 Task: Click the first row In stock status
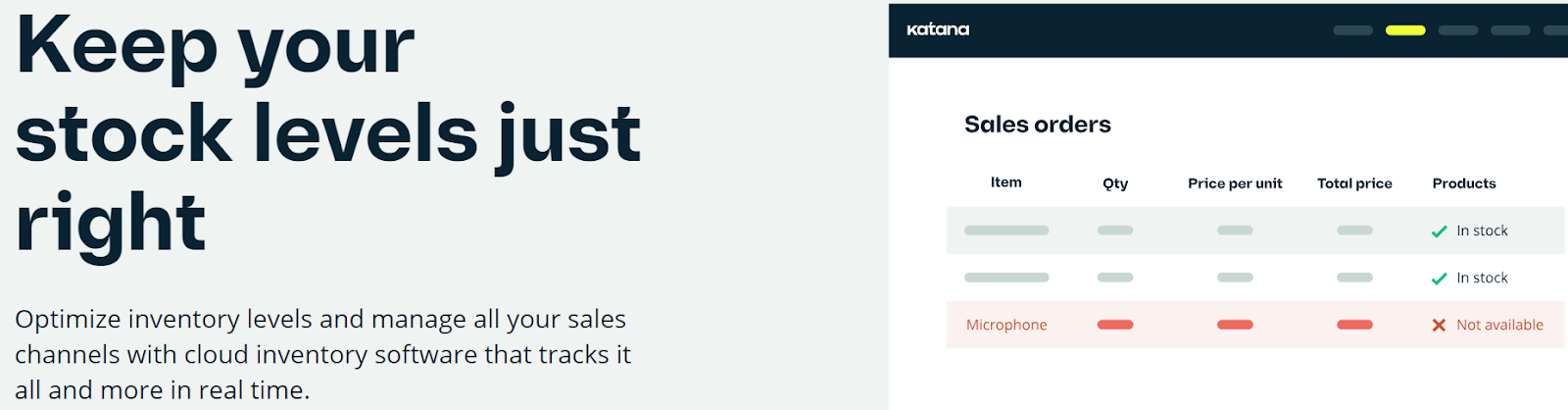1482,231
